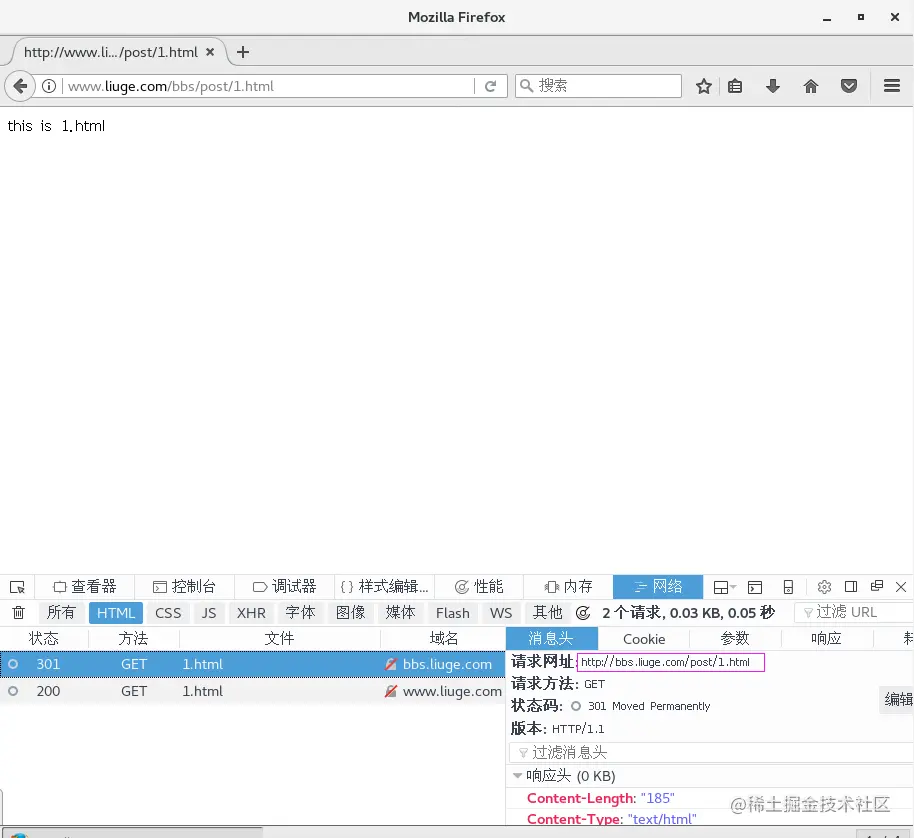Open devtools in separate window icon
This screenshot has width=914, height=838.
point(876,586)
